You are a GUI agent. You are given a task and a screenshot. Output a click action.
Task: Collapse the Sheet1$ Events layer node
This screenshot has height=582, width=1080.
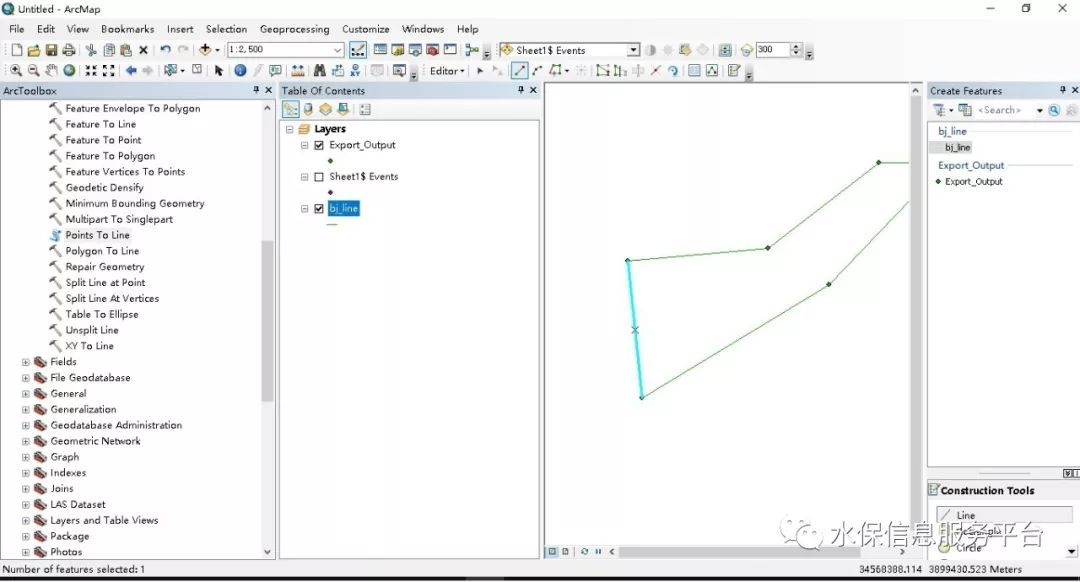(x=304, y=177)
